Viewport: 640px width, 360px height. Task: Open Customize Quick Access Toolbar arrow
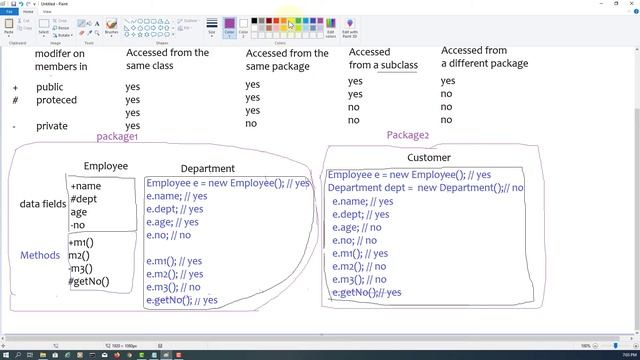(x=35, y=4)
